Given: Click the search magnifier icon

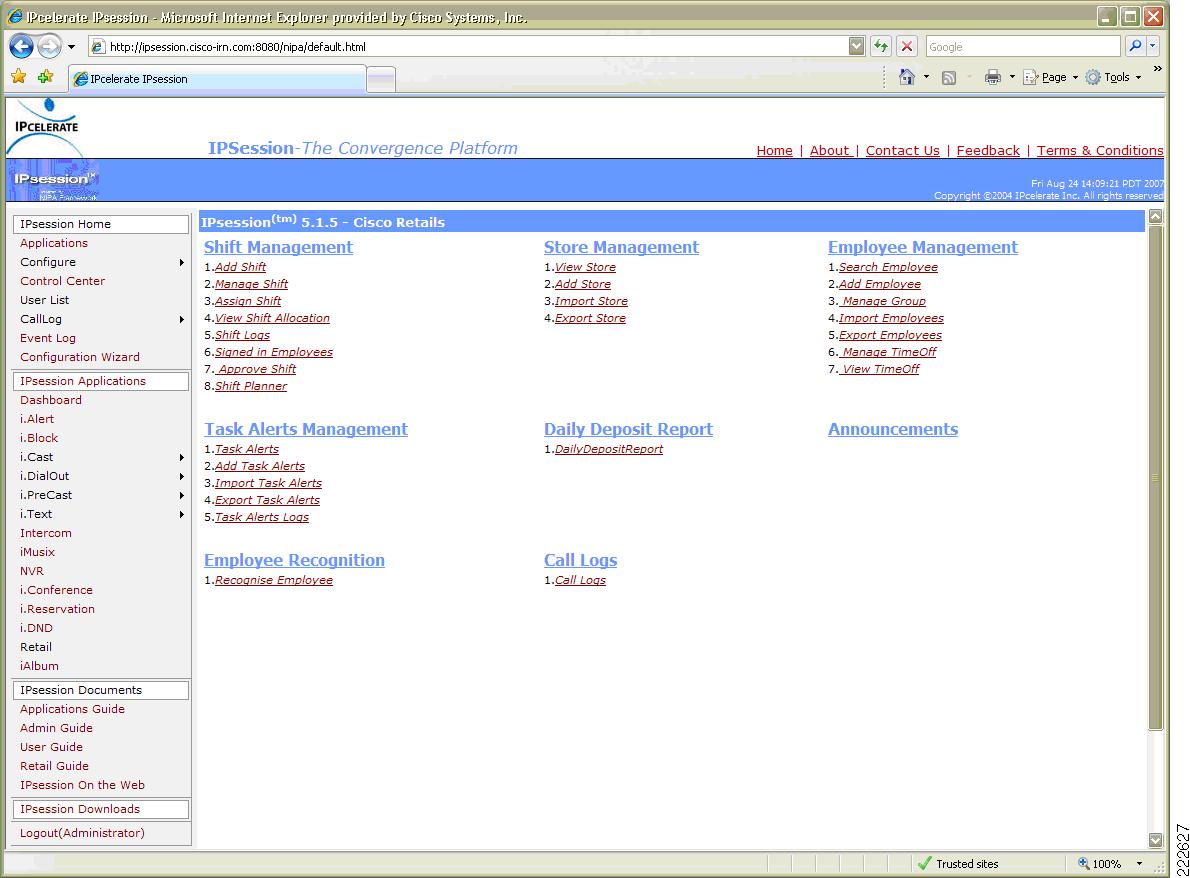Looking at the screenshot, I should [1135, 46].
